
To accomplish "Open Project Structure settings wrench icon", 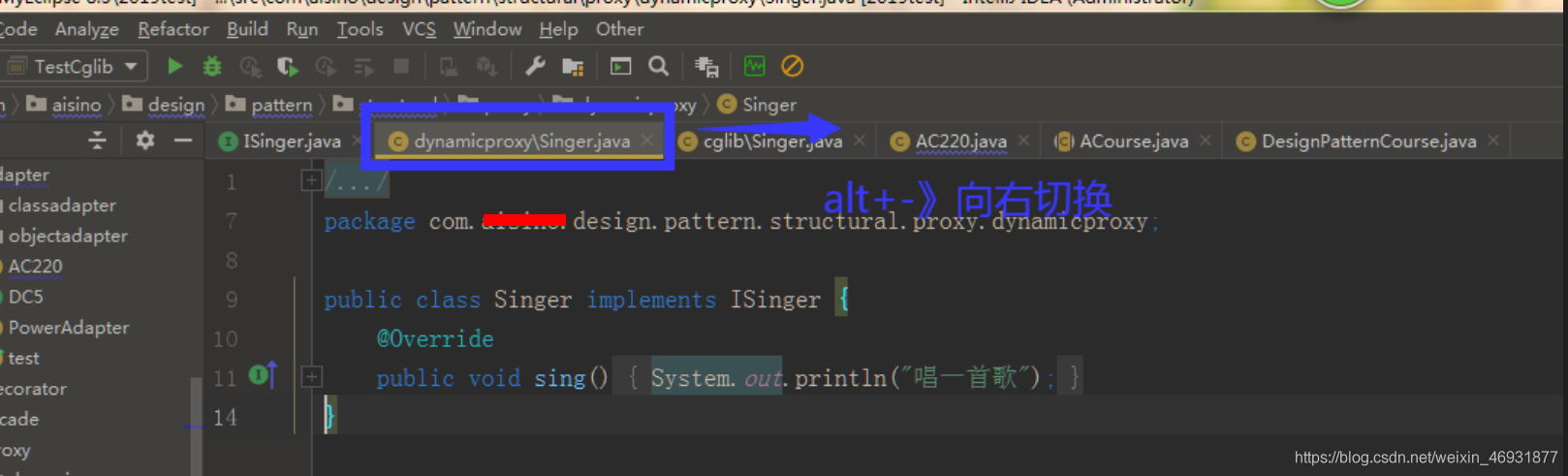I will (535, 66).
